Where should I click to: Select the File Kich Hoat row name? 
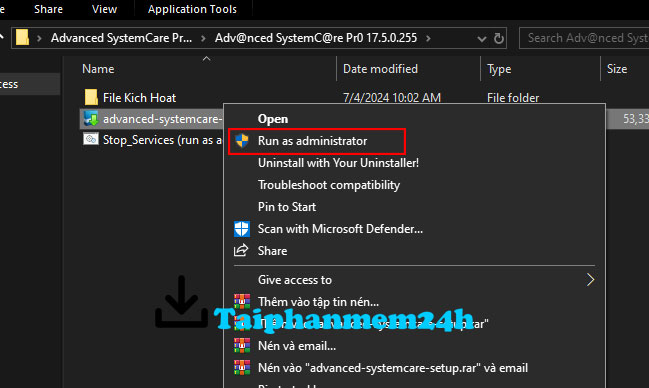pos(139,98)
